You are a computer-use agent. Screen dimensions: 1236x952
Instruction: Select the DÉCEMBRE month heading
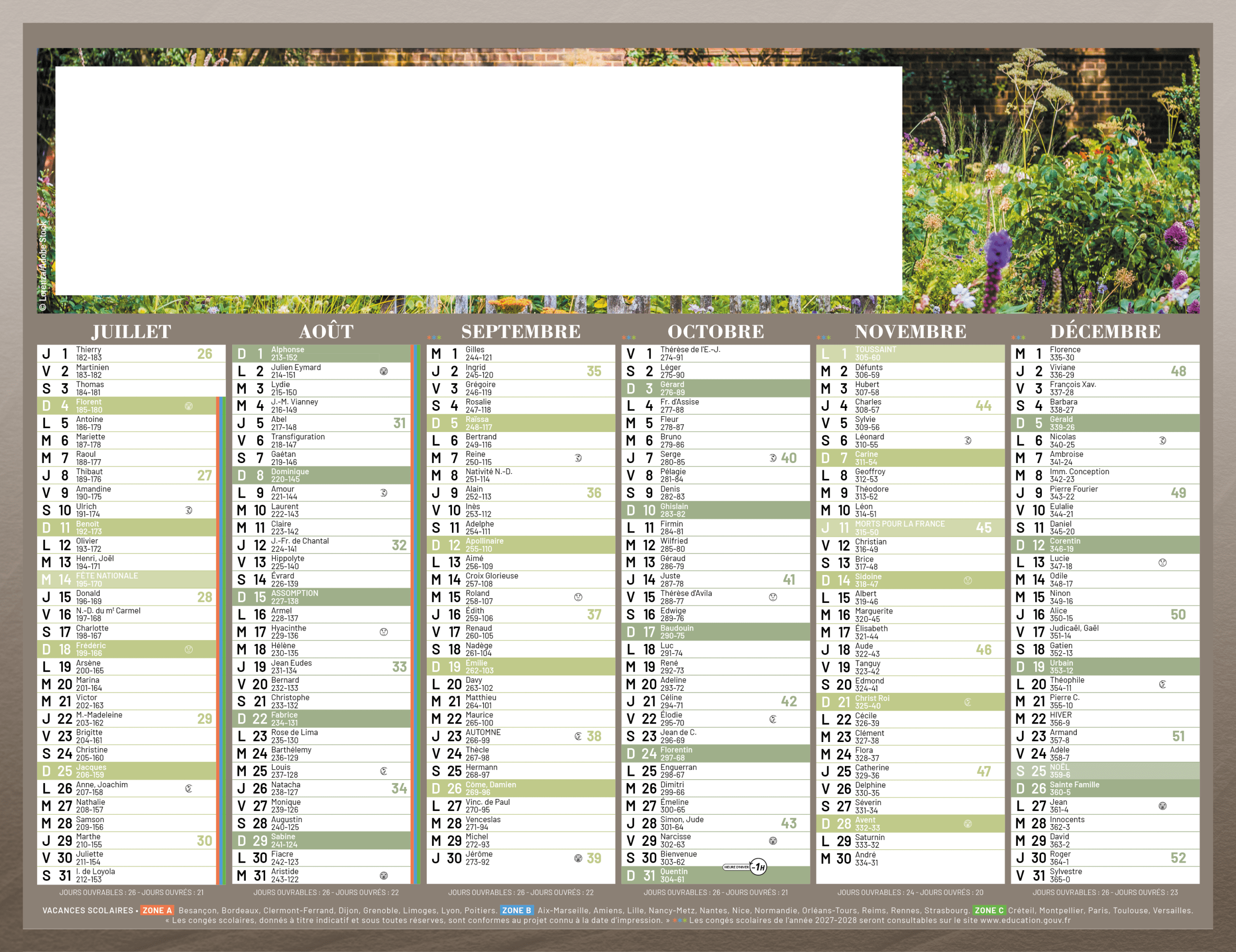pos(1105,331)
